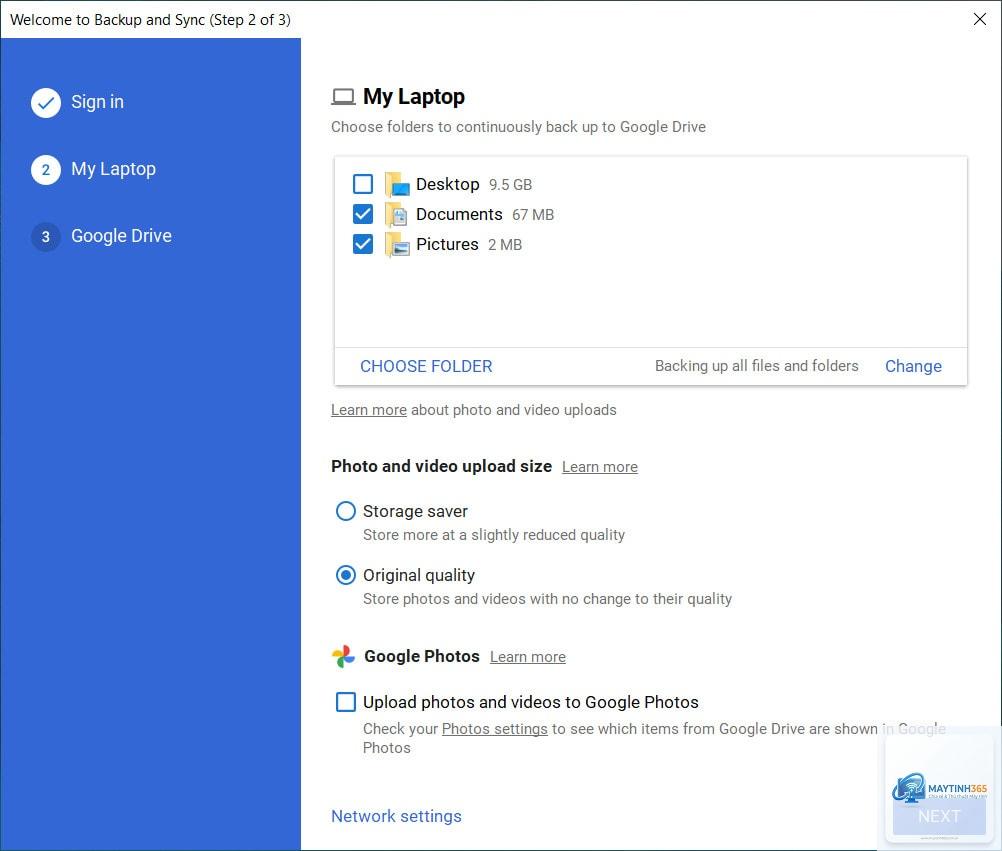The image size is (1002, 851).
Task: Click the Documents folder icon
Action: pyautogui.click(x=397, y=215)
